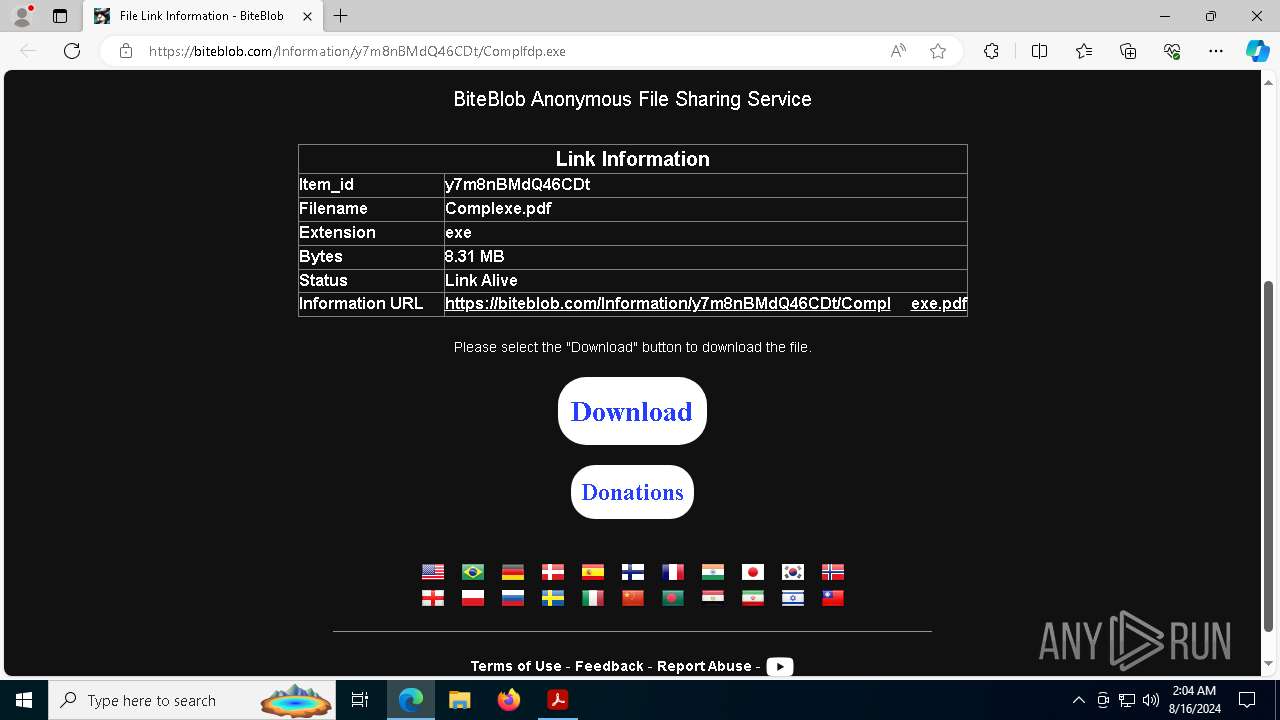Toggle split screen view
The height and width of the screenshot is (720, 1280).
[x=1039, y=51]
